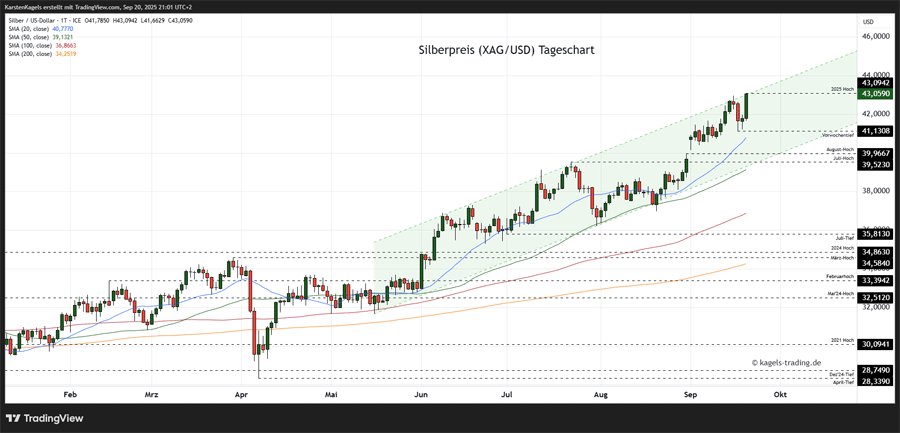This screenshot has width=900, height=433.
Task: Click the orange SMA 200 value 34,2519
Action: (63, 54)
